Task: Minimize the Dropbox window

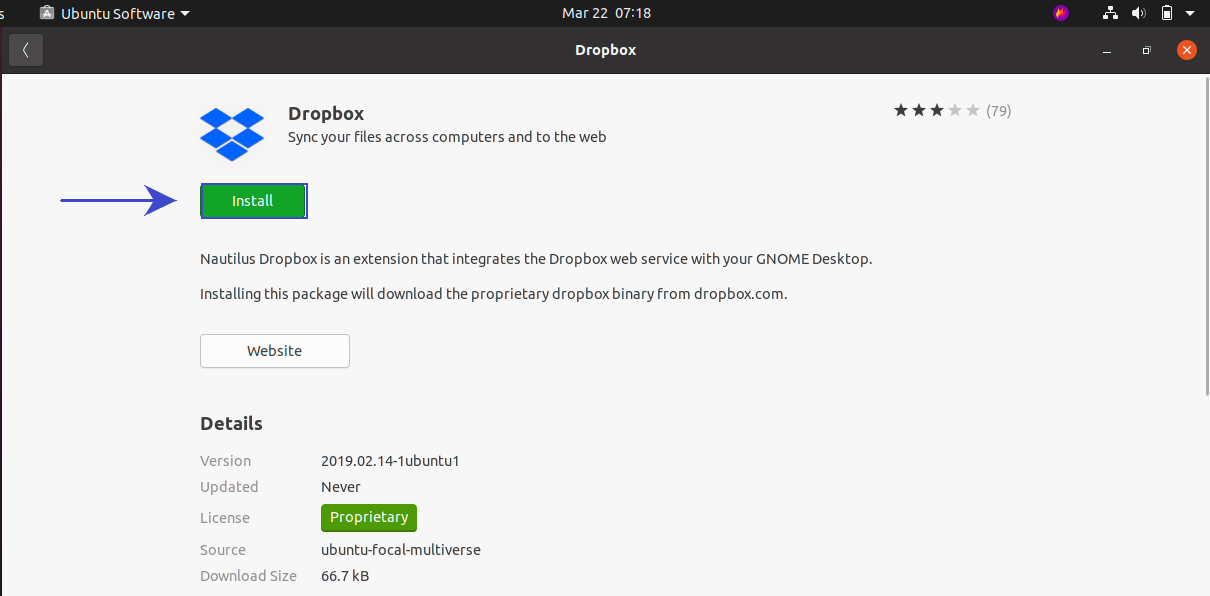Action: (1107, 50)
